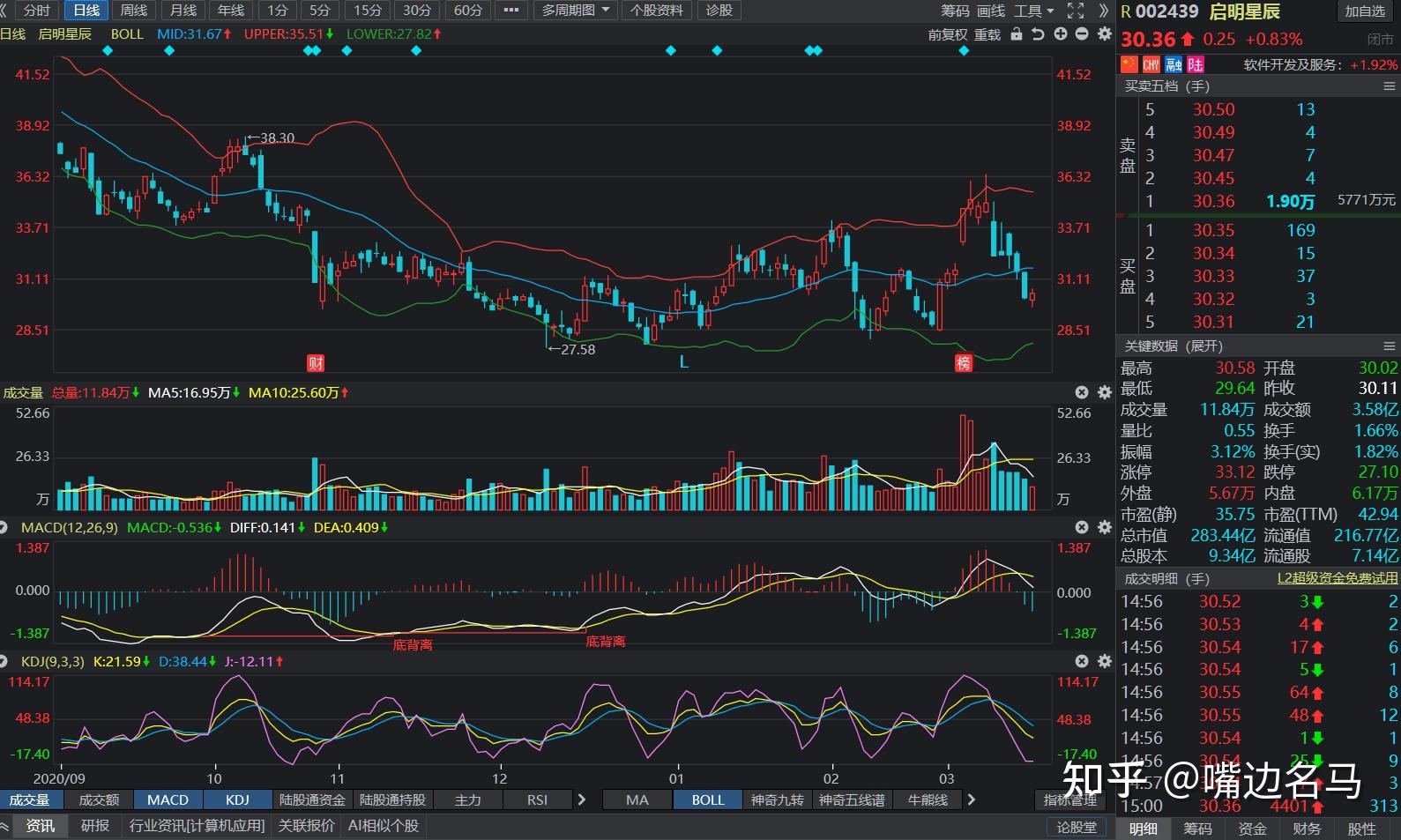
Task: Zoom in the K-line chart with plus icon
Action: click(x=1060, y=34)
